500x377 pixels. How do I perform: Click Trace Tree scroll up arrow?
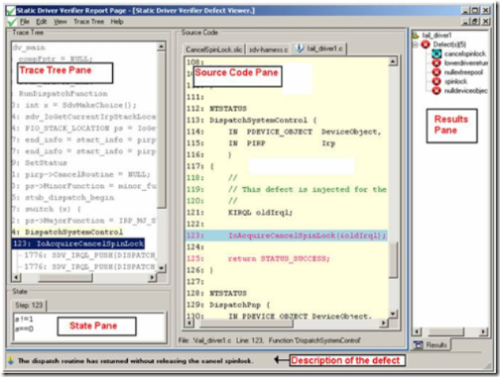click(x=161, y=46)
